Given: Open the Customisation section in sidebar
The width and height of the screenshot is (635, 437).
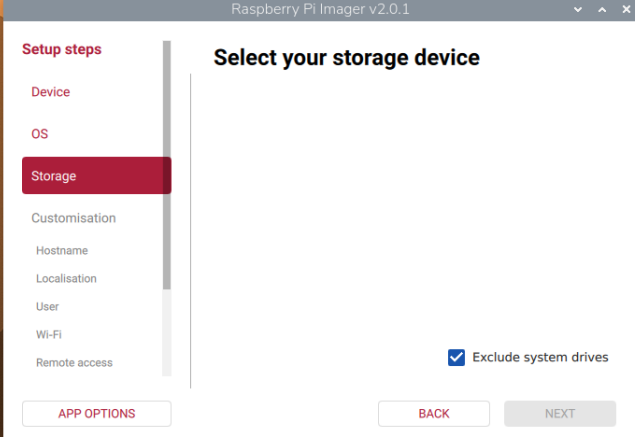Looking at the screenshot, I should [73, 218].
